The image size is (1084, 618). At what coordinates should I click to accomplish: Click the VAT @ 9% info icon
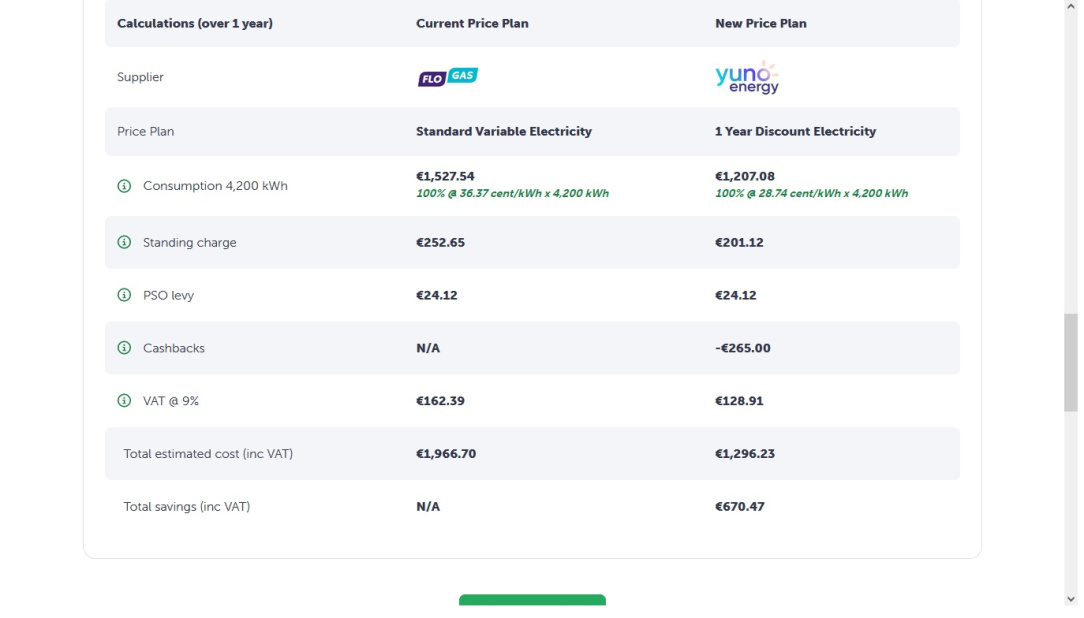(124, 401)
